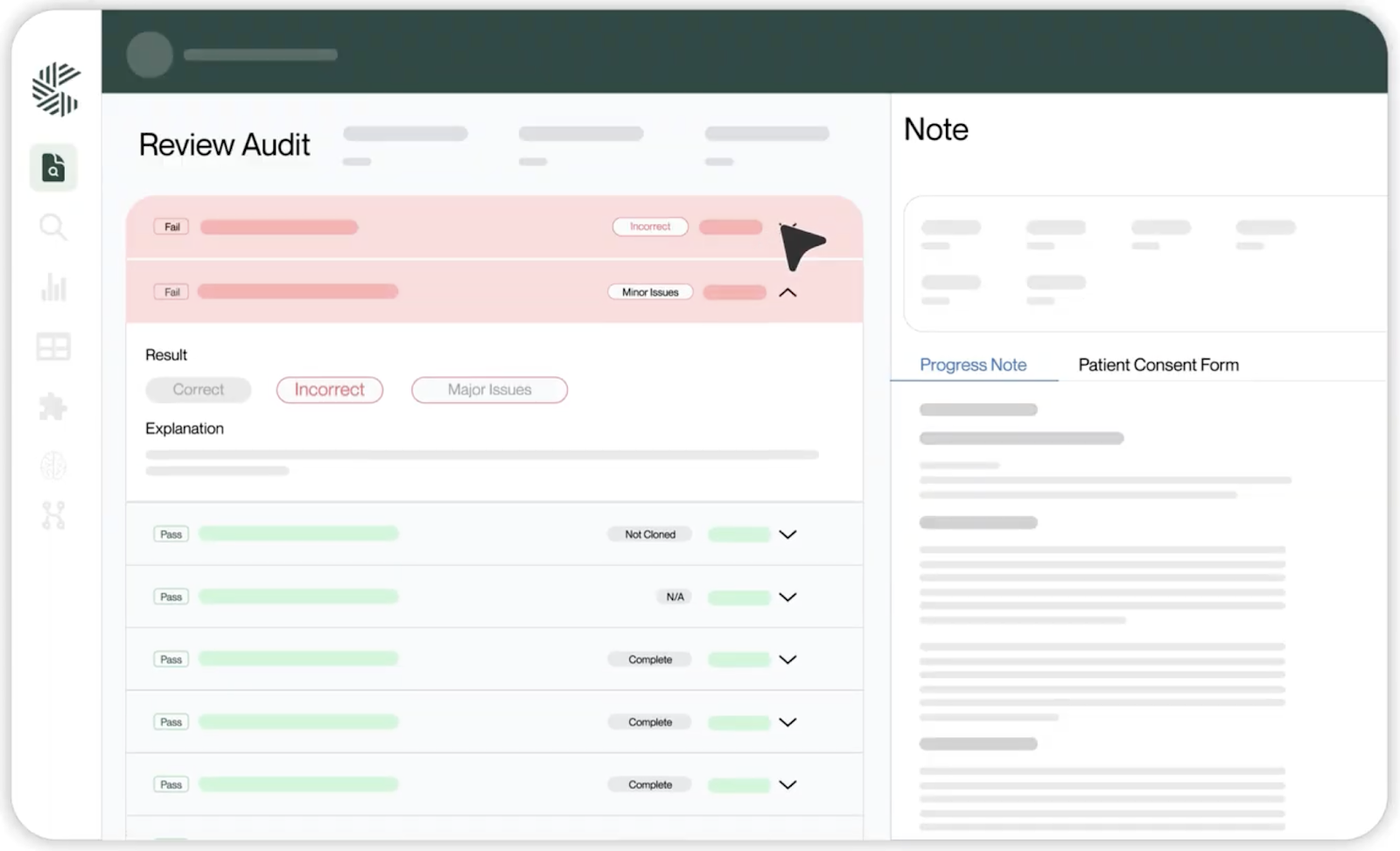Open the table grid sidebar icon
Image resolution: width=1400 pixels, height=851 pixels.
[53, 347]
